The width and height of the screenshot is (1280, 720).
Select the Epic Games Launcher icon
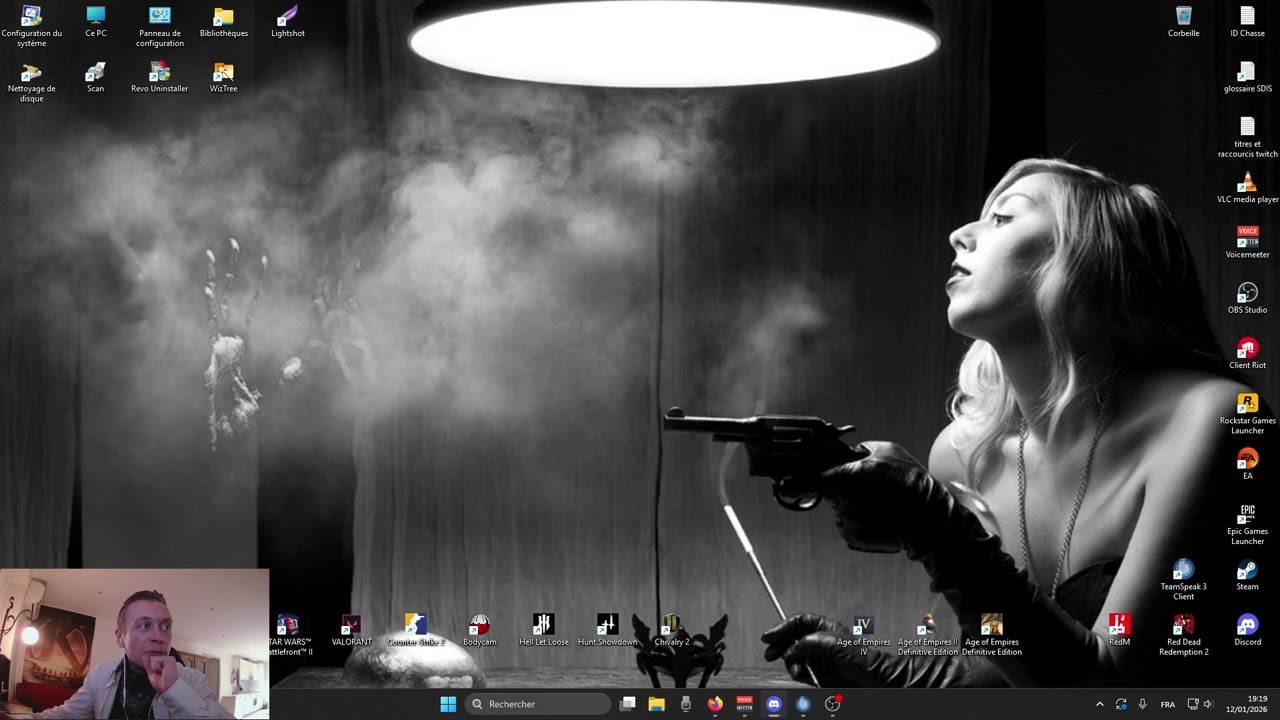1247,525
